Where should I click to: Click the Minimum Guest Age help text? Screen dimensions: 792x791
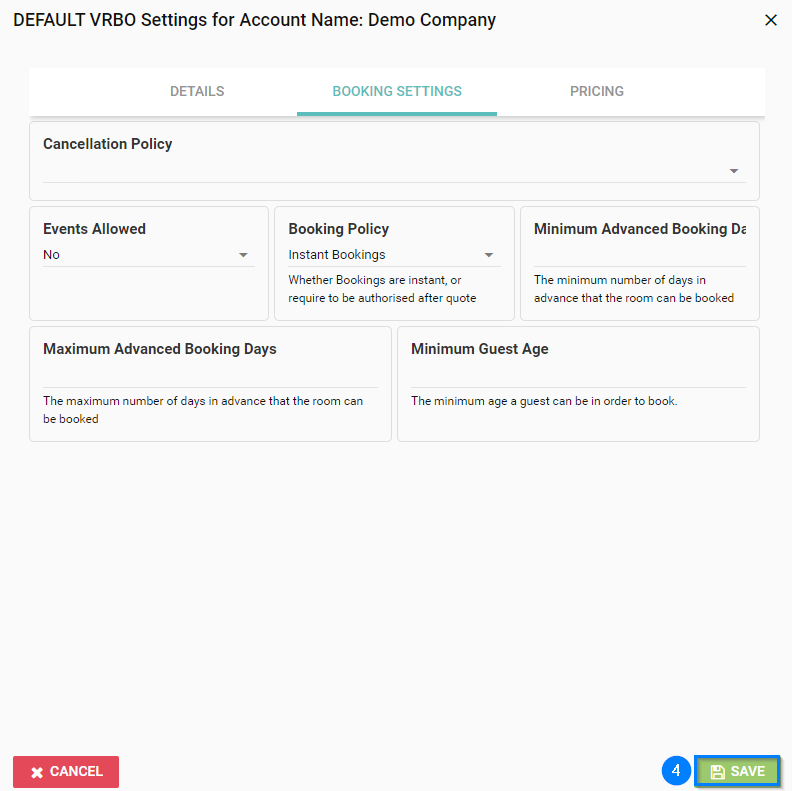coord(544,401)
